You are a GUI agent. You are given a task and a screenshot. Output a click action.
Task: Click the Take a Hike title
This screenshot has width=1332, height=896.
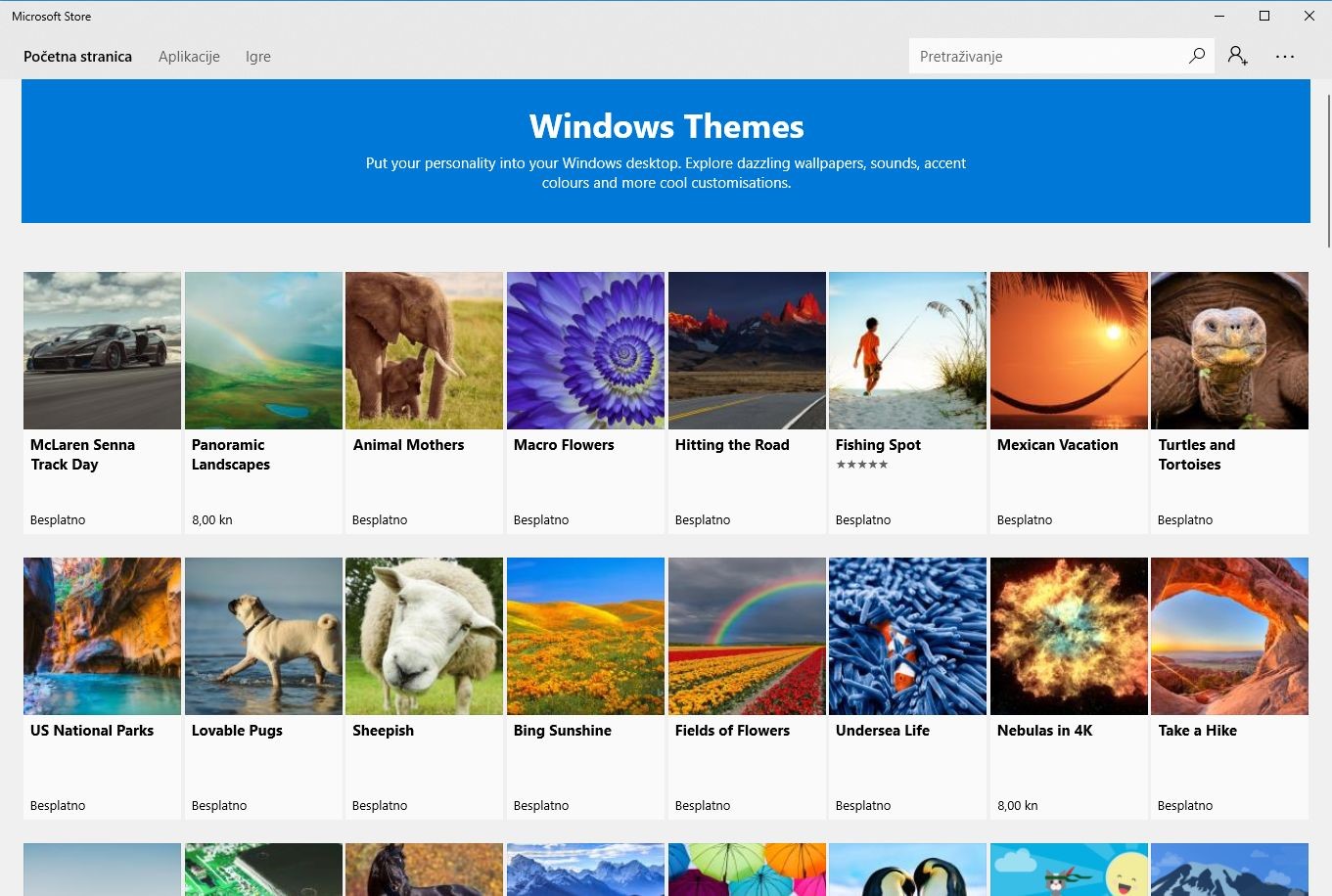click(1197, 730)
